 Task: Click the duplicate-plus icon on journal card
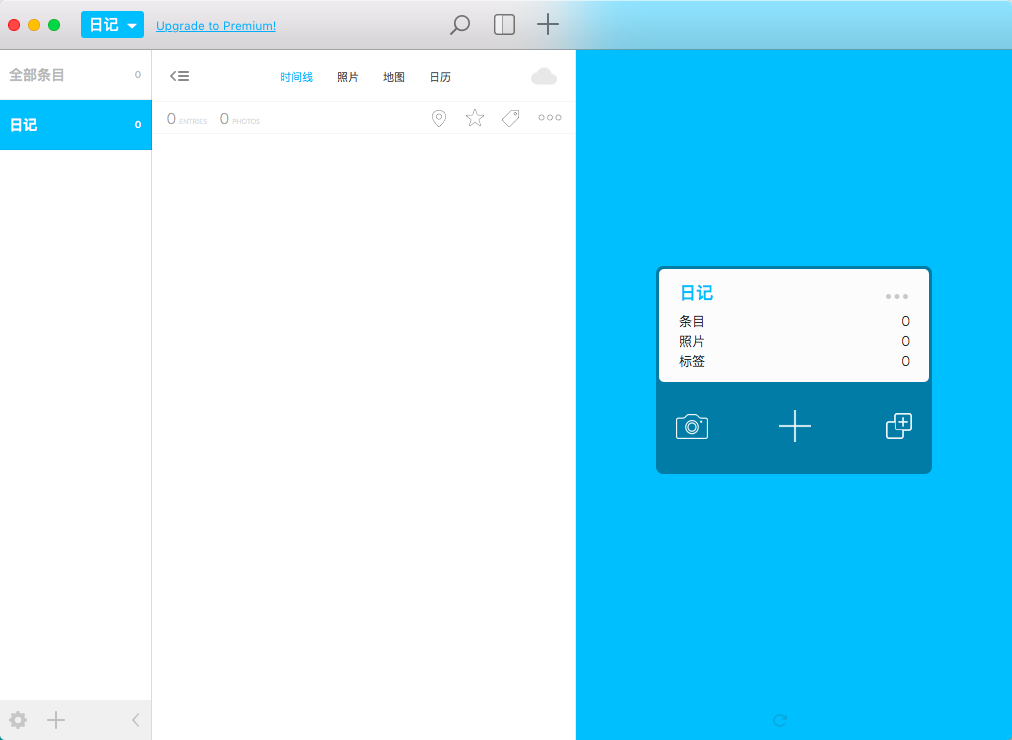[898, 426]
